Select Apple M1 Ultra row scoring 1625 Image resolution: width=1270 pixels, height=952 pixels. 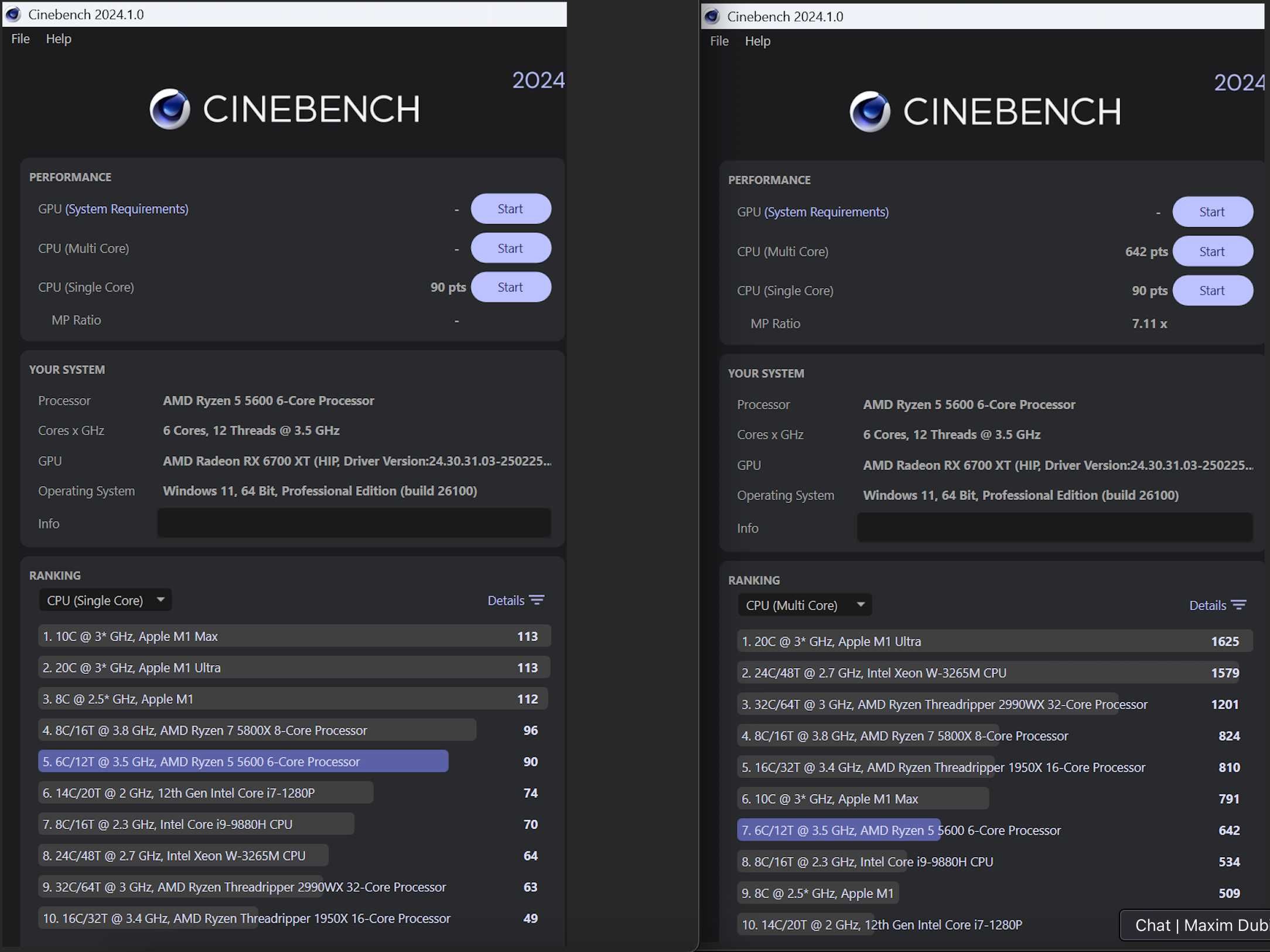pyautogui.click(x=995, y=641)
